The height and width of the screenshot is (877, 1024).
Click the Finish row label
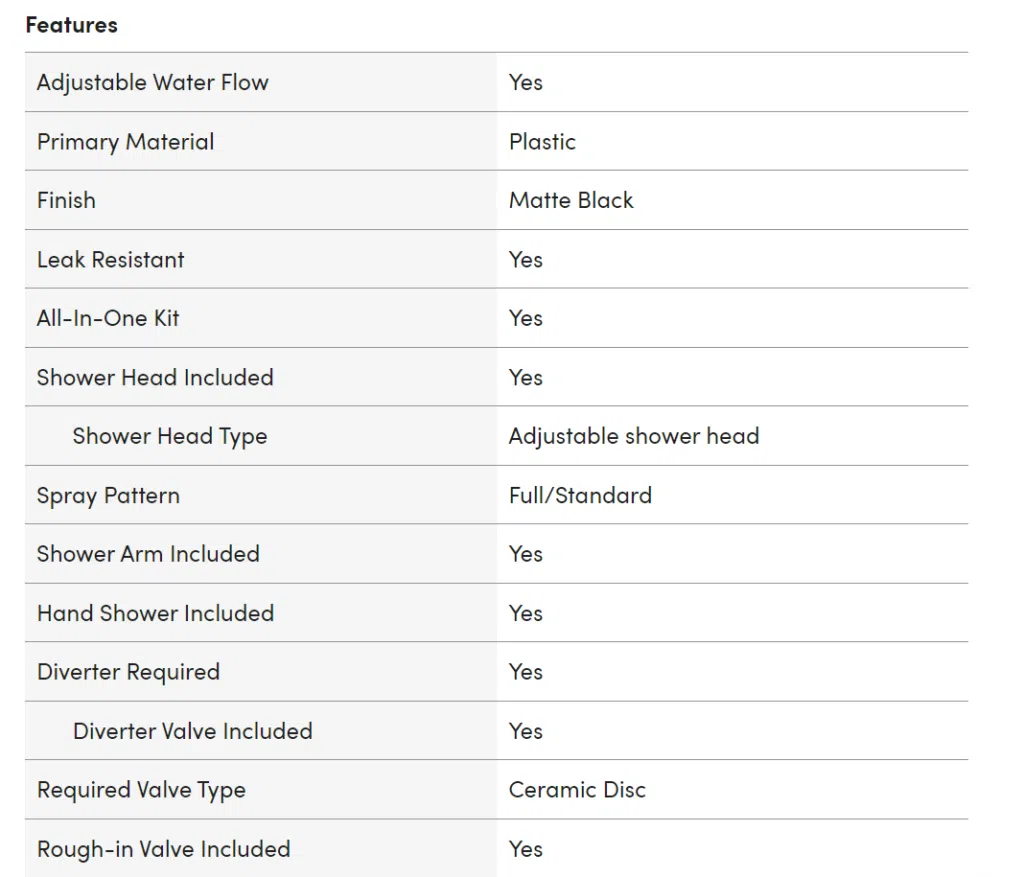(67, 200)
